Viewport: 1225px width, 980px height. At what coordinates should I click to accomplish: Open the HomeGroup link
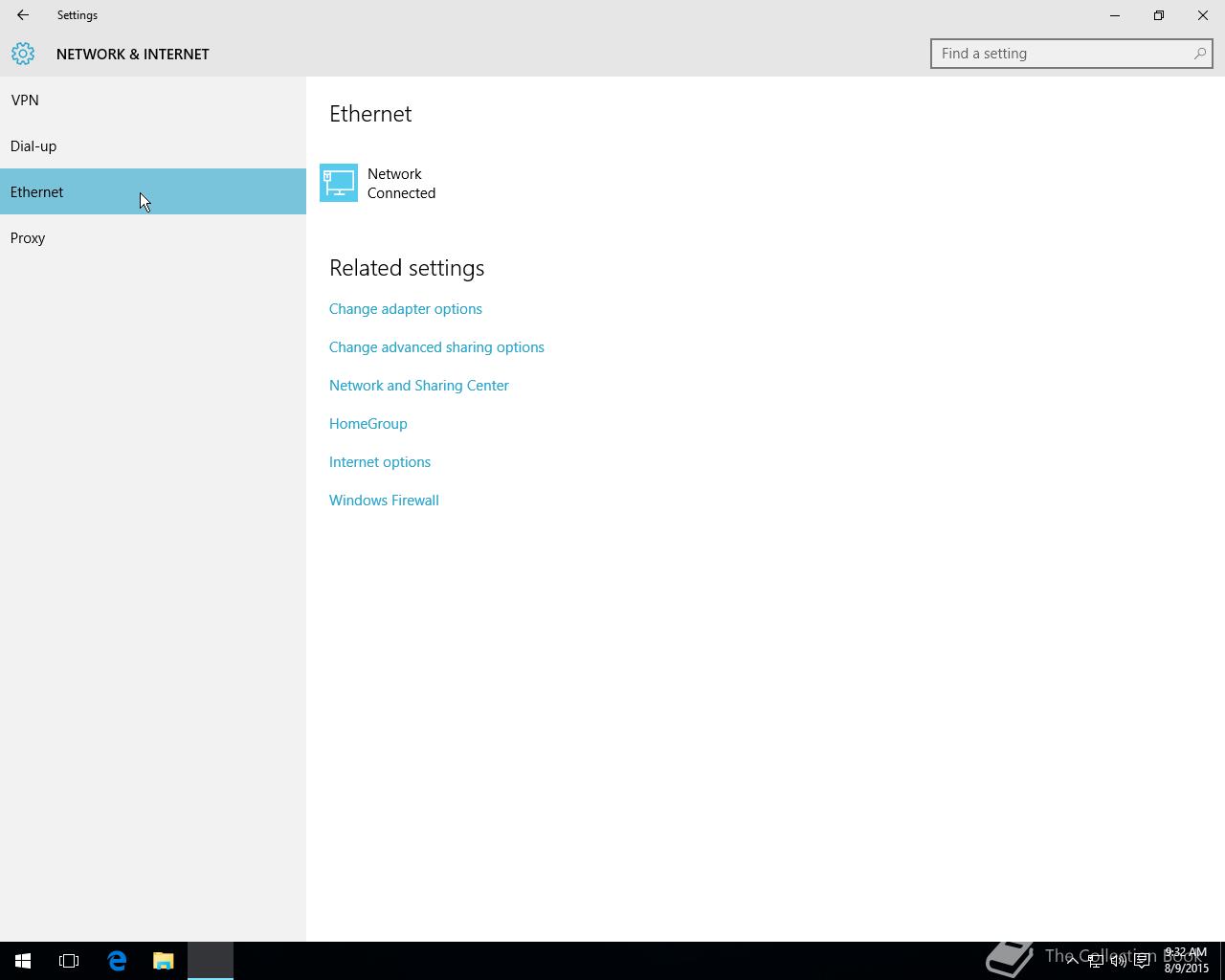[x=368, y=424]
